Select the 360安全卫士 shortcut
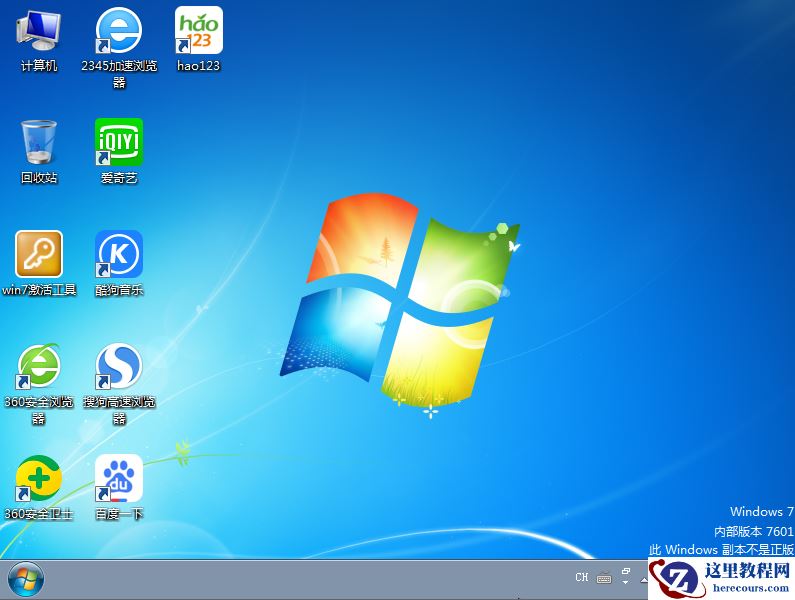Viewport: 795px width, 600px height. [x=39, y=487]
